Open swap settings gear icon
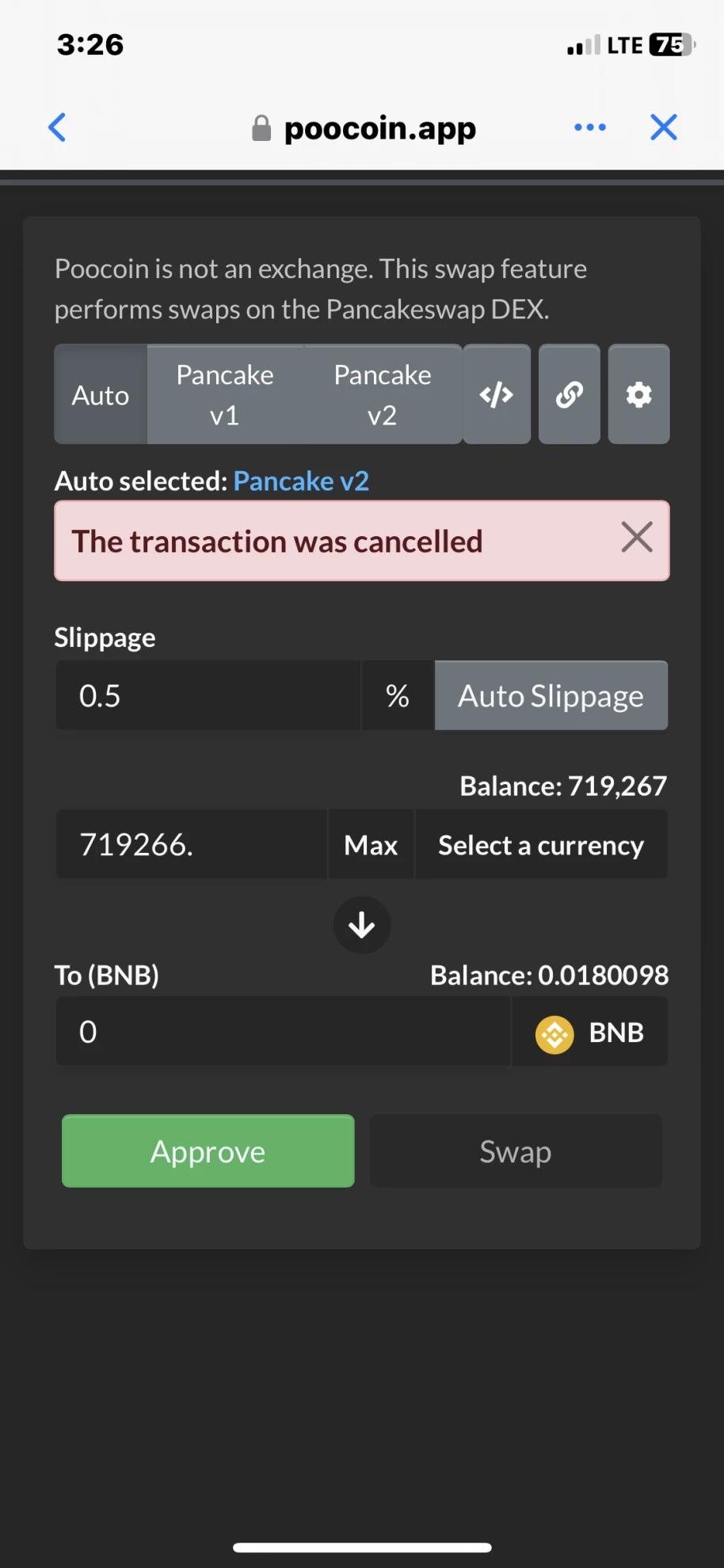The image size is (724, 1568). click(639, 394)
